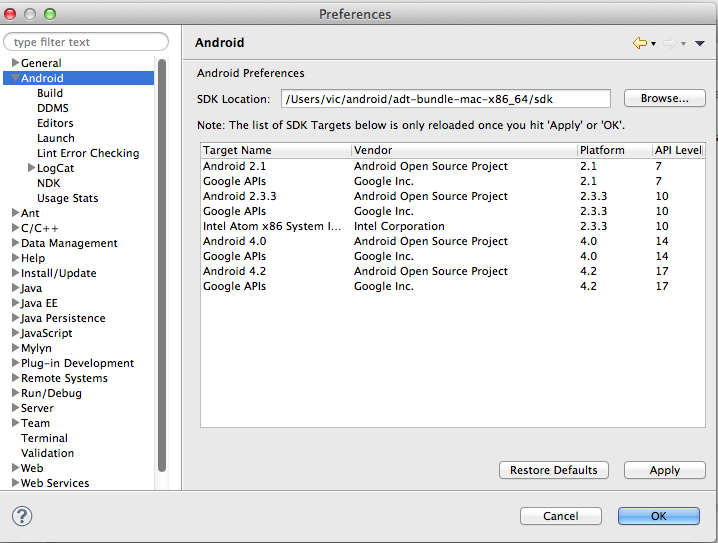
Task: Expand the Team node
Action: click(15, 423)
